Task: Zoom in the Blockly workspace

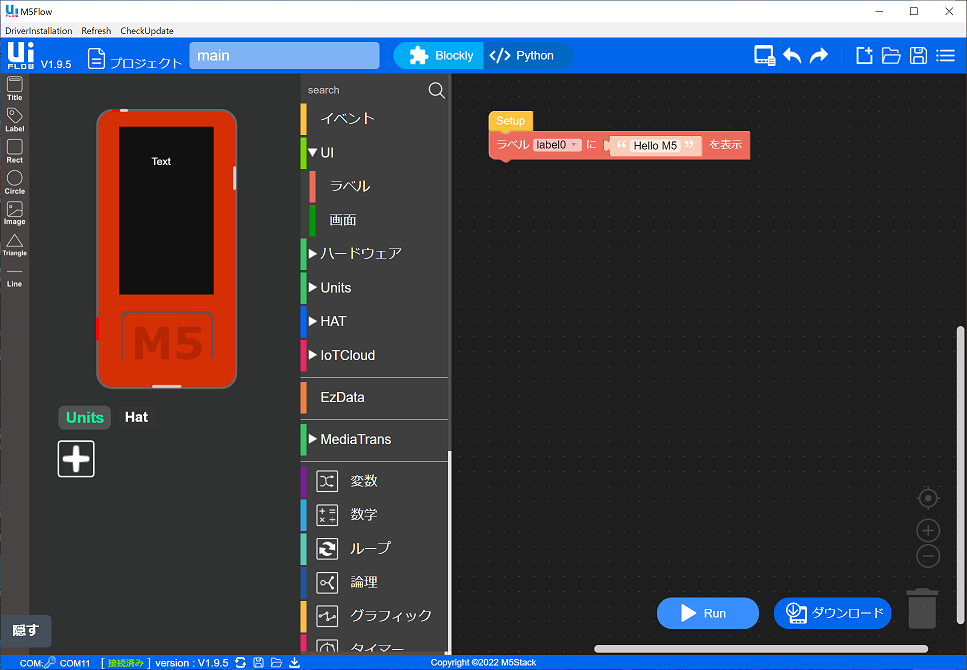Action: point(928,531)
